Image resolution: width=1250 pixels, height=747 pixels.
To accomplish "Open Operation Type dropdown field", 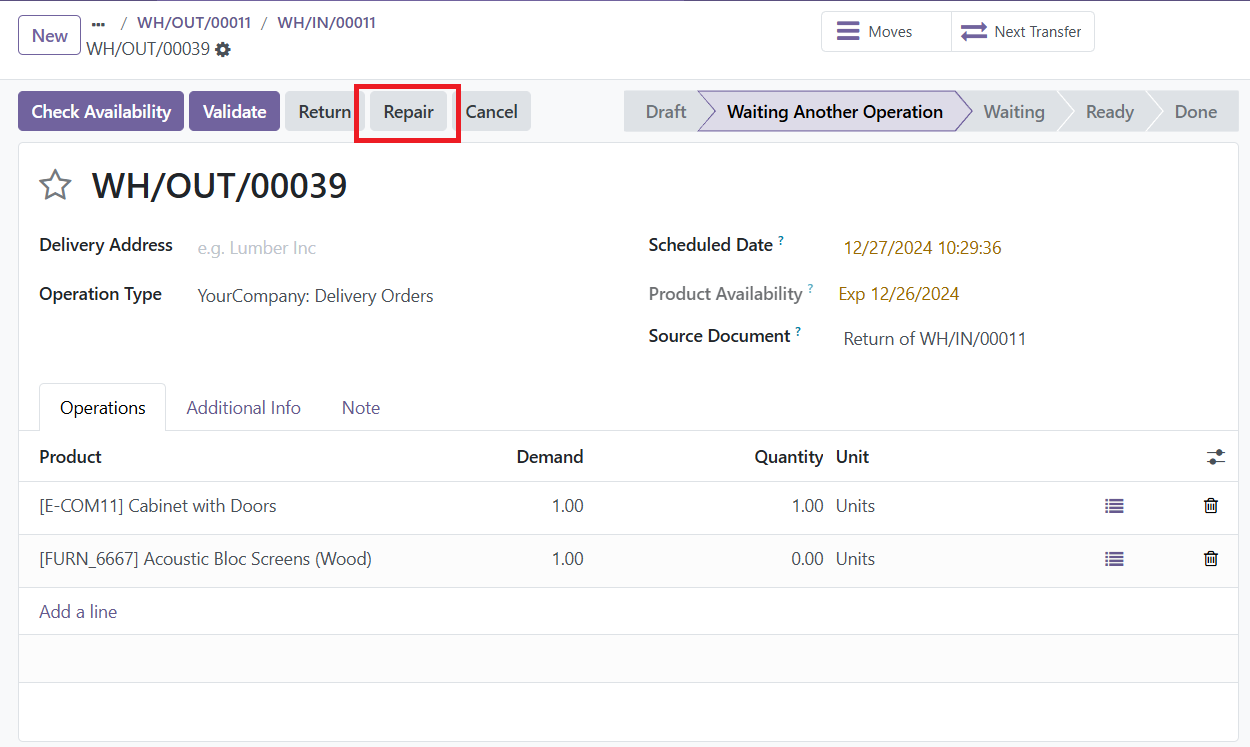I will (x=404, y=296).
